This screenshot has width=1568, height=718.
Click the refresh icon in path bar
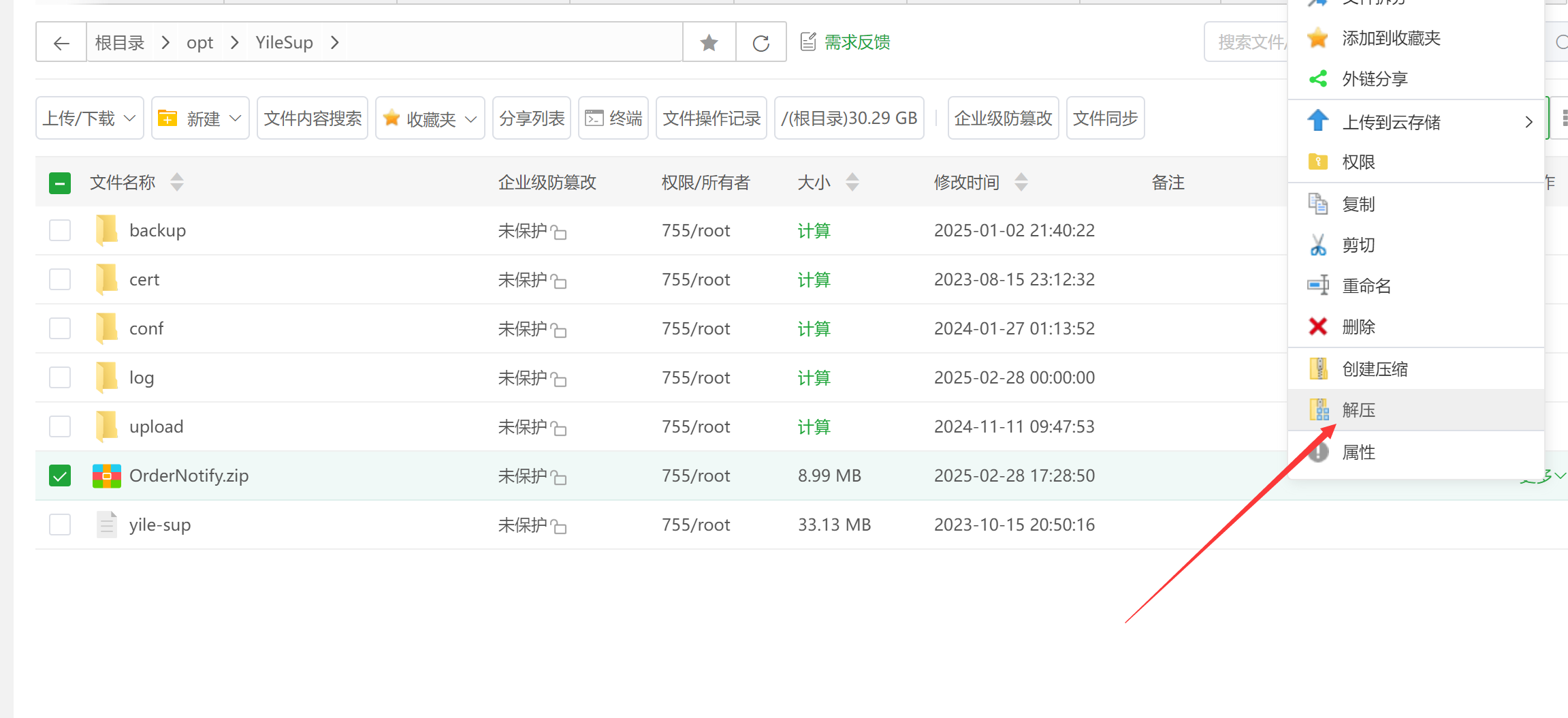(761, 43)
